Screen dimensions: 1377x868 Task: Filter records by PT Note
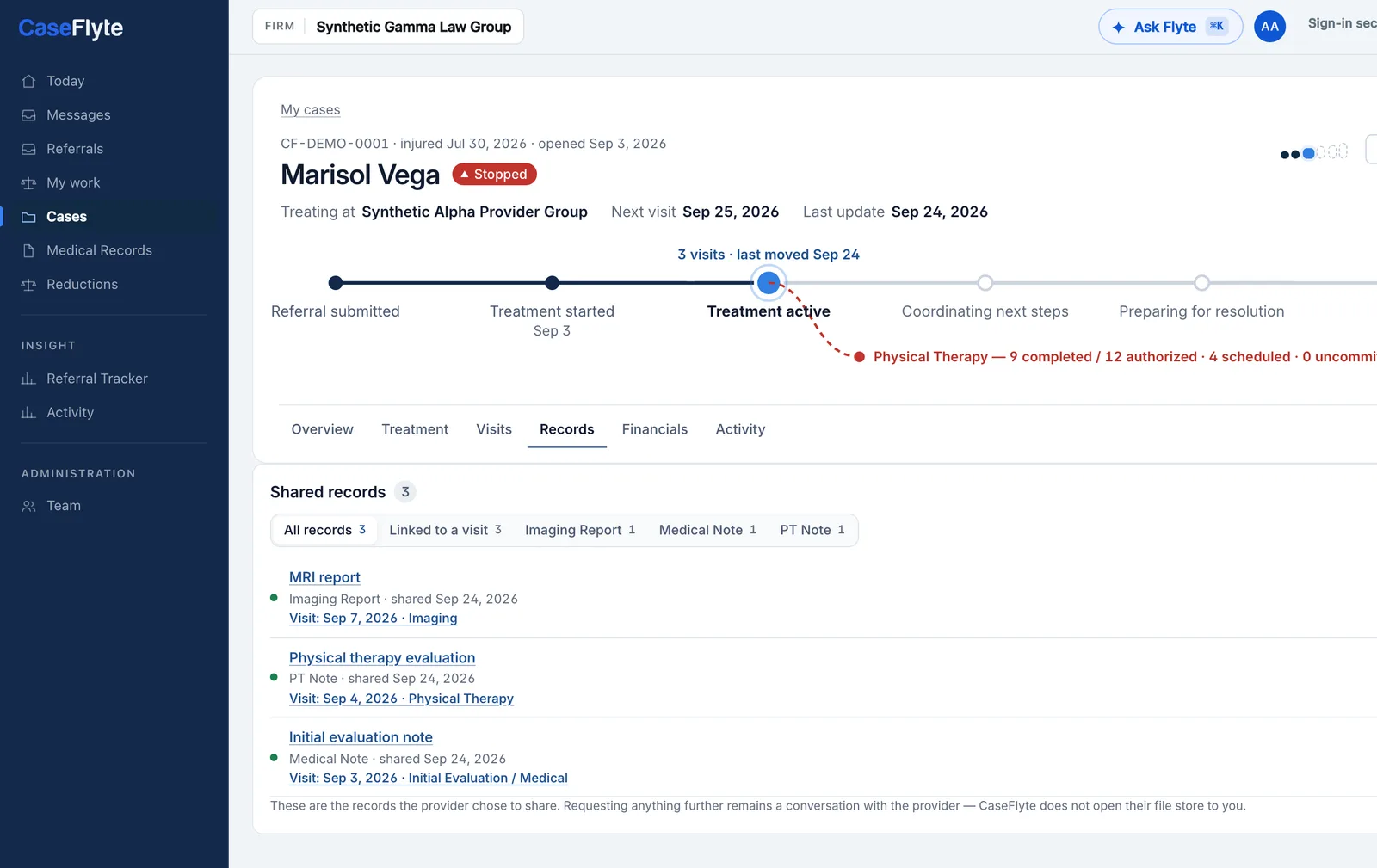coord(812,530)
